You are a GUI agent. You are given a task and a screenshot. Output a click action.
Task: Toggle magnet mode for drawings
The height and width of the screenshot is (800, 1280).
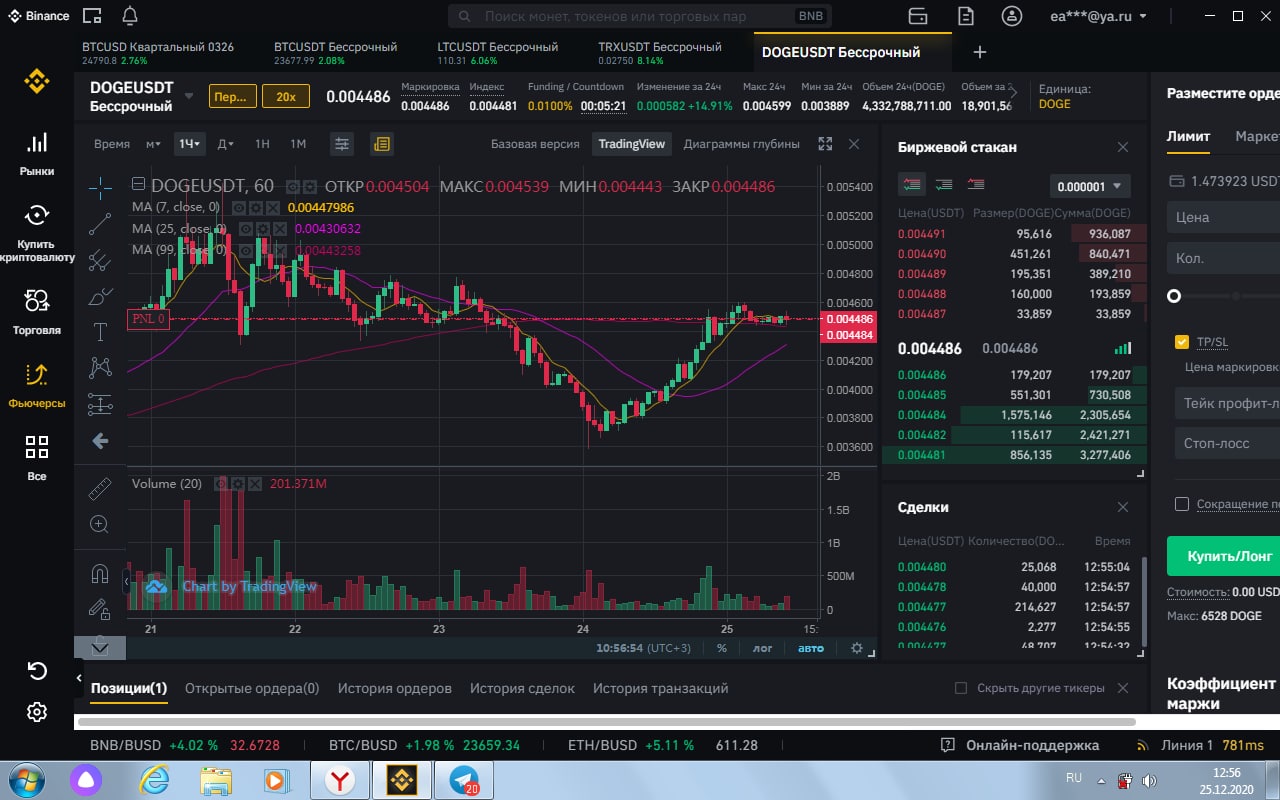[x=100, y=574]
